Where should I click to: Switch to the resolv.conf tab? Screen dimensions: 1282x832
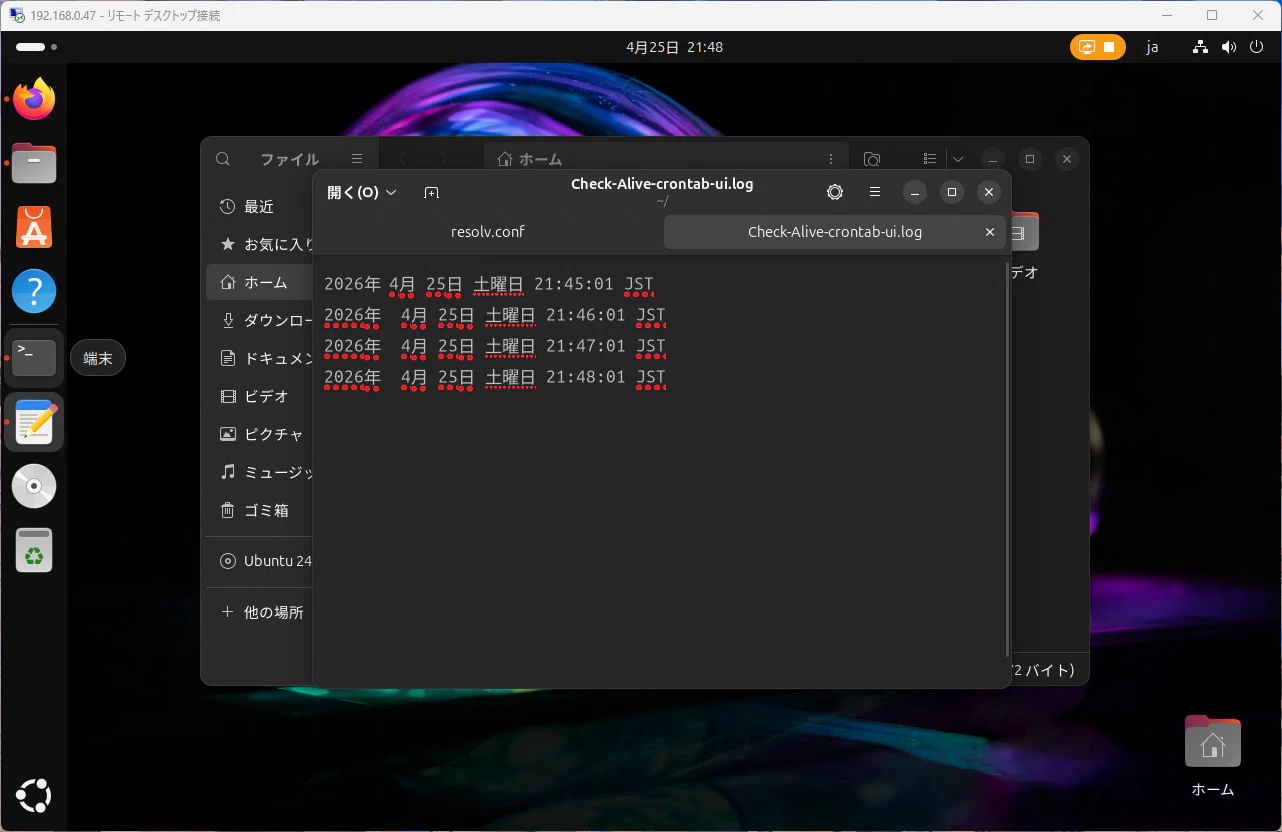click(x=488, y=232)
